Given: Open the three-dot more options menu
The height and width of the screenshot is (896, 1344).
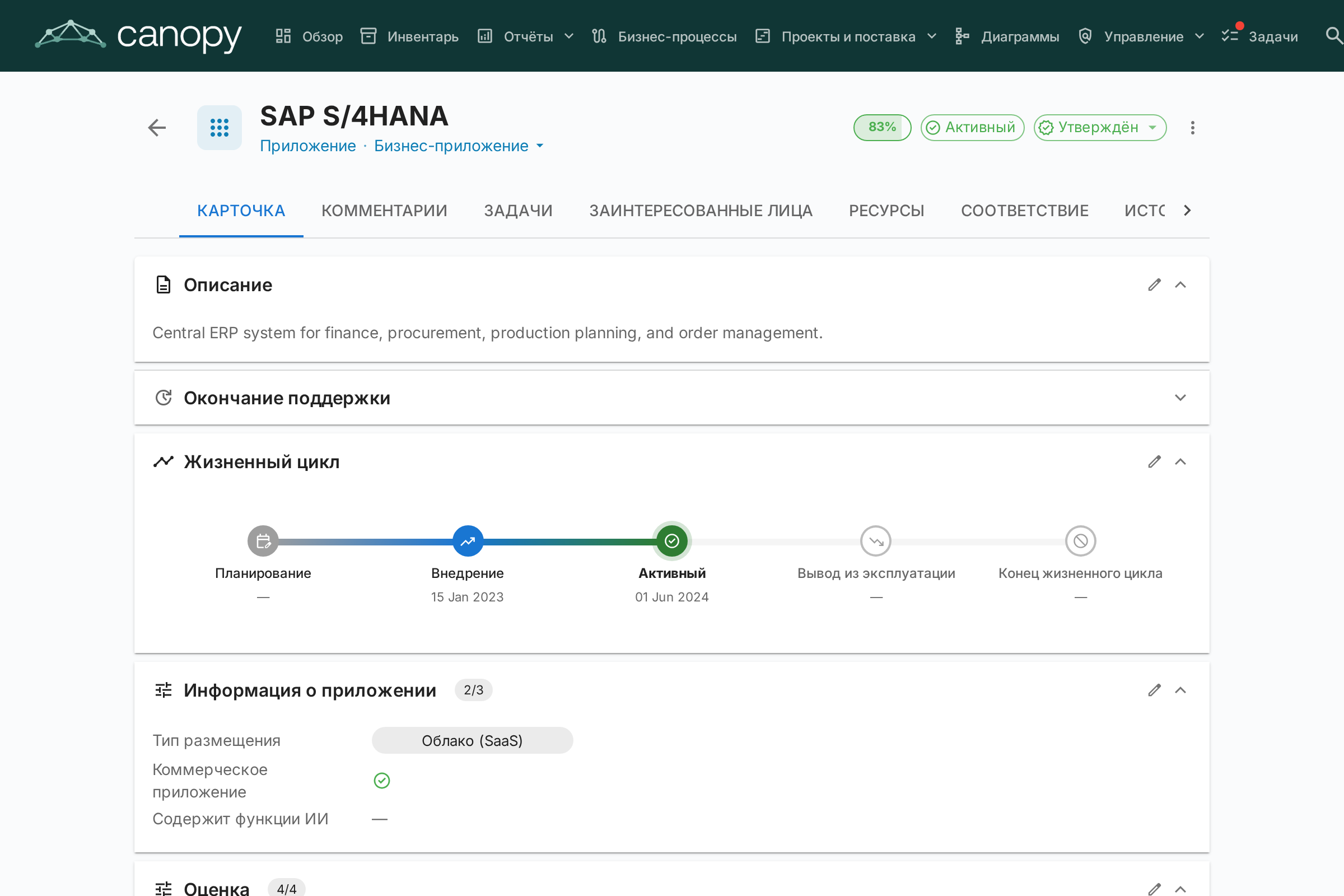Looking at the screenshot, I should pyautogui.click(x=1193, y=128).
